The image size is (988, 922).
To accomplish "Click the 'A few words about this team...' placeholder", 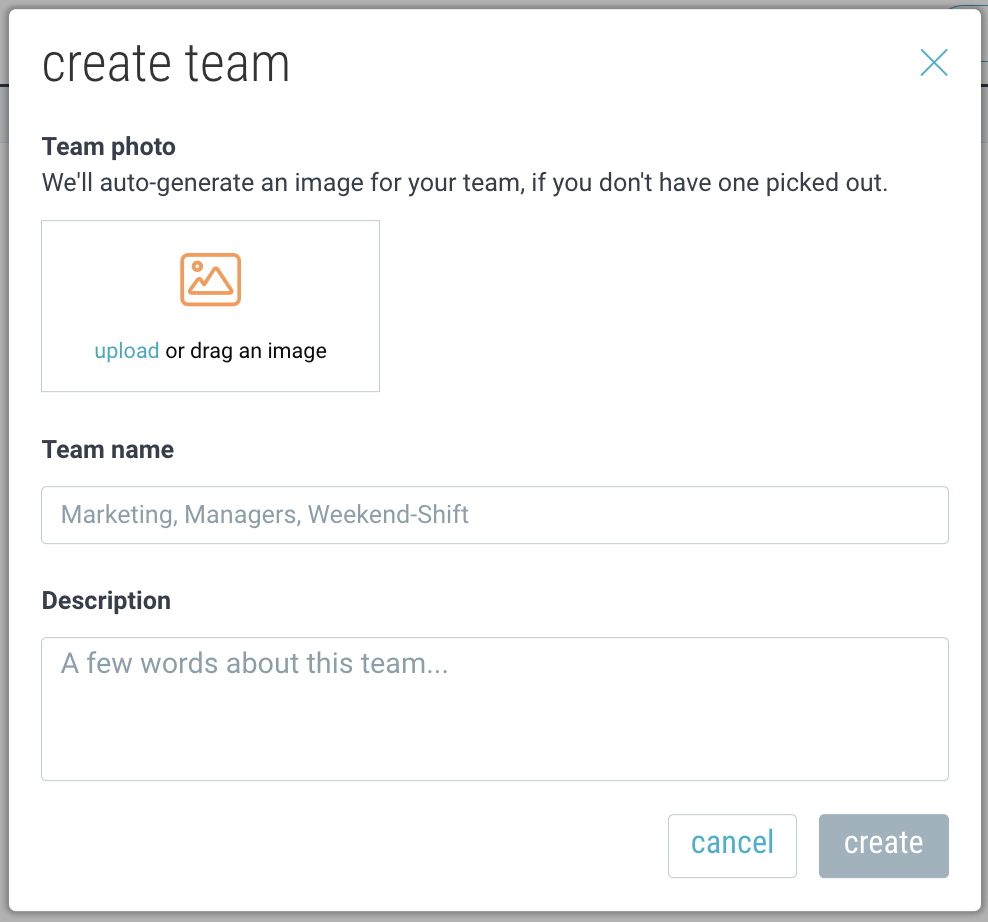I will (255, 664).
